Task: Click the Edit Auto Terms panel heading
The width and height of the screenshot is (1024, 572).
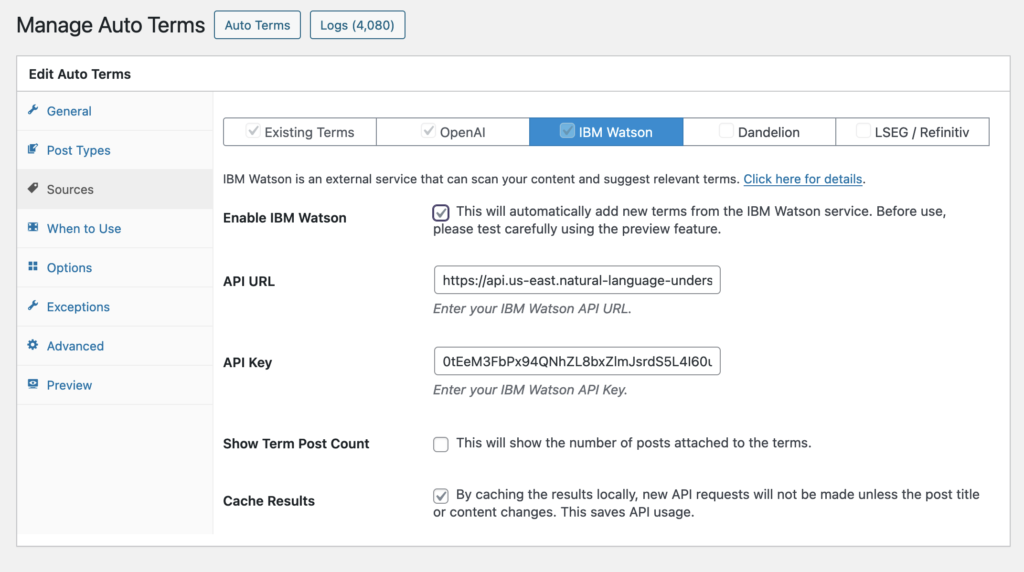Action: tap(80, 74)
